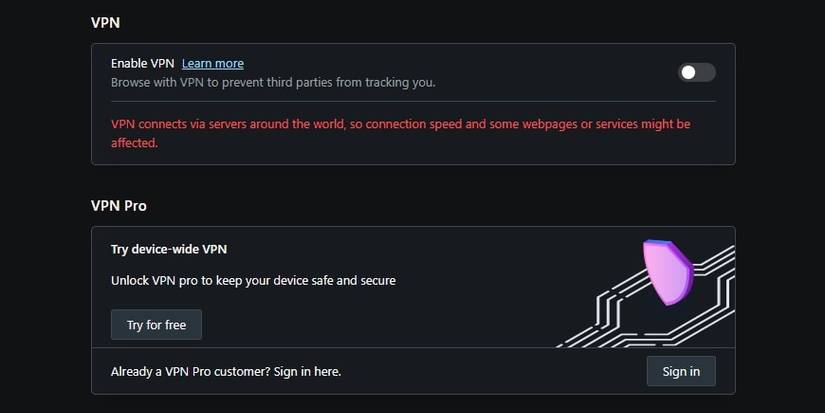Image resolution: width=825 pixels, height=413 pixels.
Task: Toggle the Enable VPN switch
Action: (697, 72)
